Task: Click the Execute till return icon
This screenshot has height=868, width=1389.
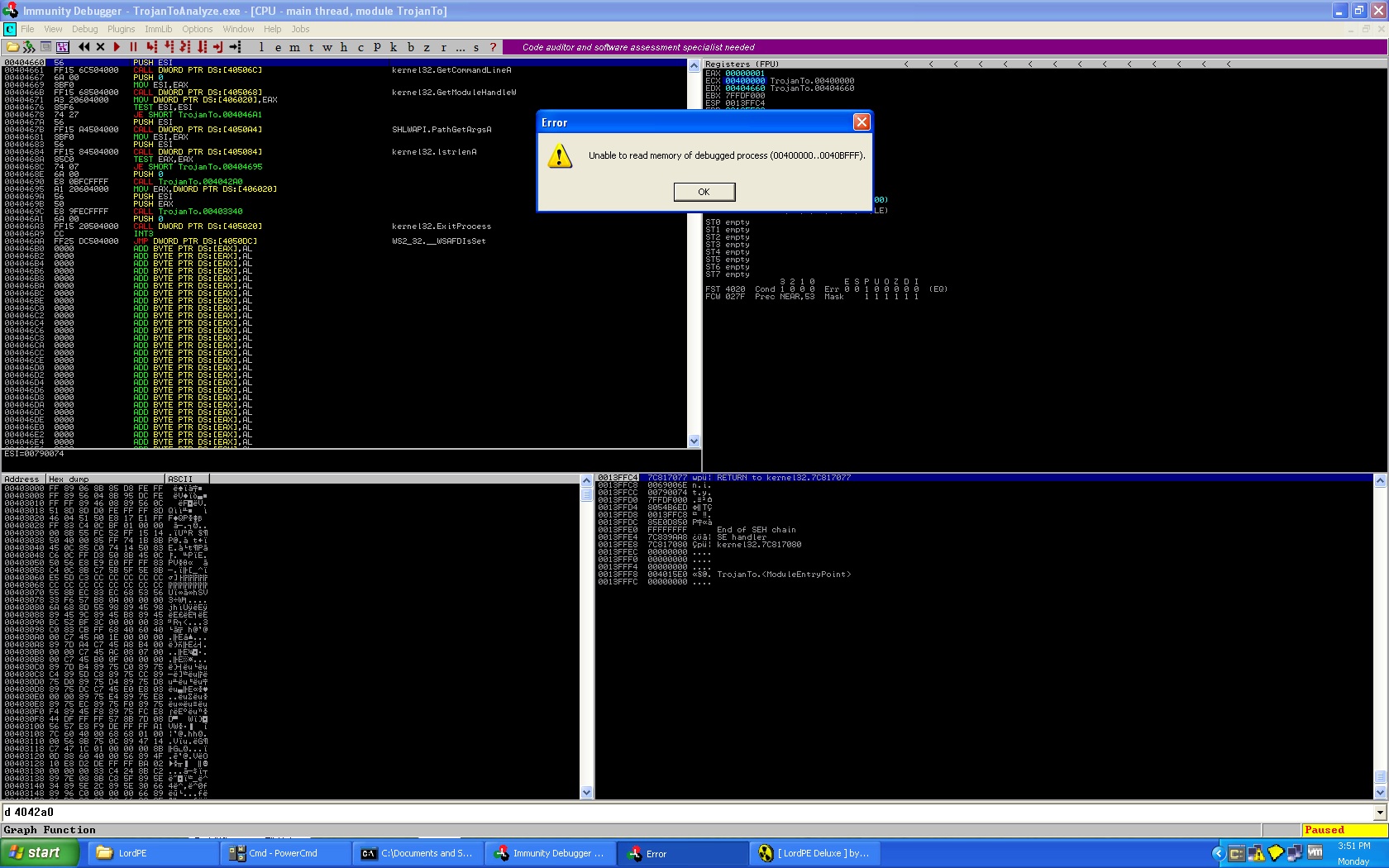Action: pos(218,47)
